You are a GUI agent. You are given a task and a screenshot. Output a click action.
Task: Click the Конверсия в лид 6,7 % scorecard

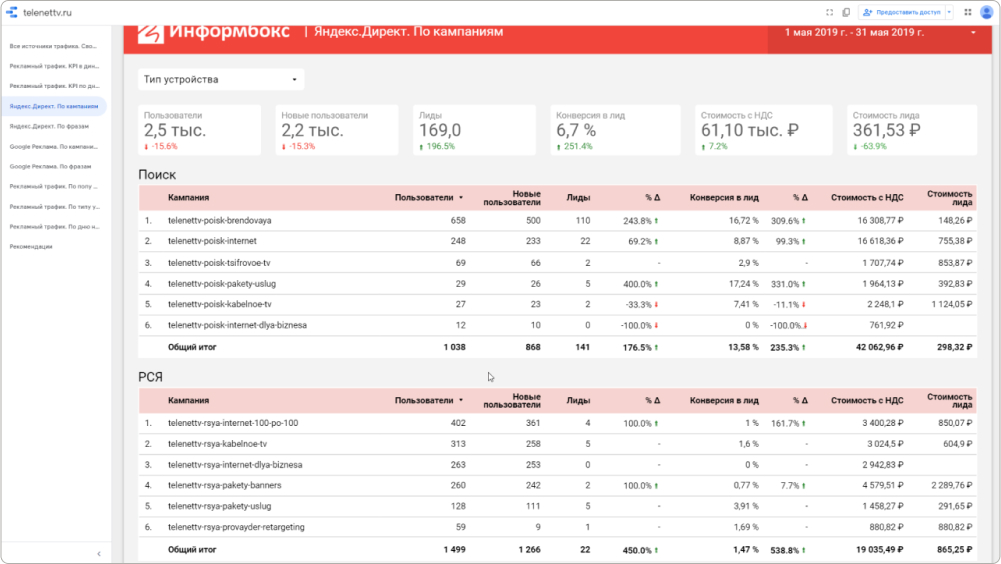(615, 130)
